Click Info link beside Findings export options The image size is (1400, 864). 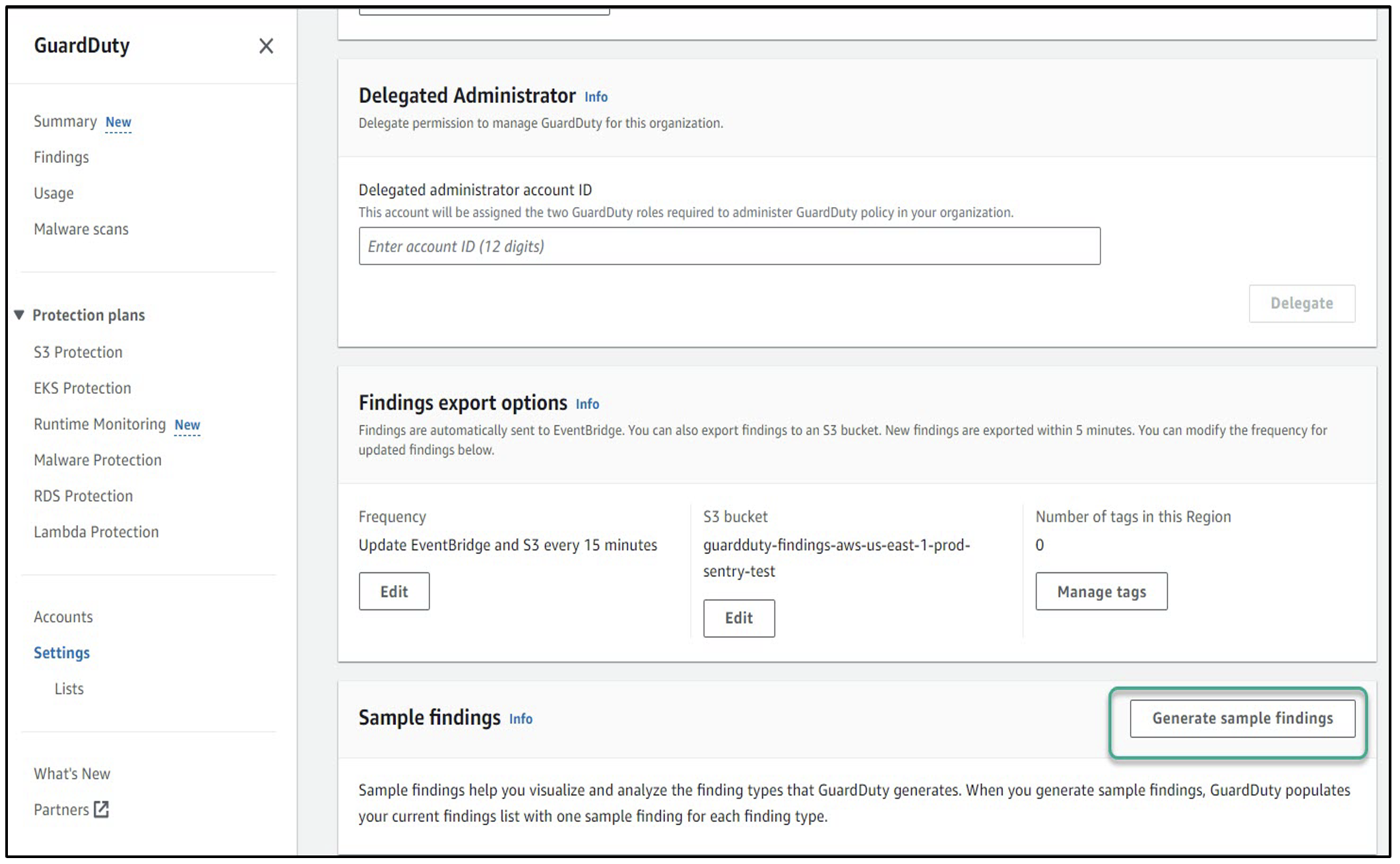(587, 404)
